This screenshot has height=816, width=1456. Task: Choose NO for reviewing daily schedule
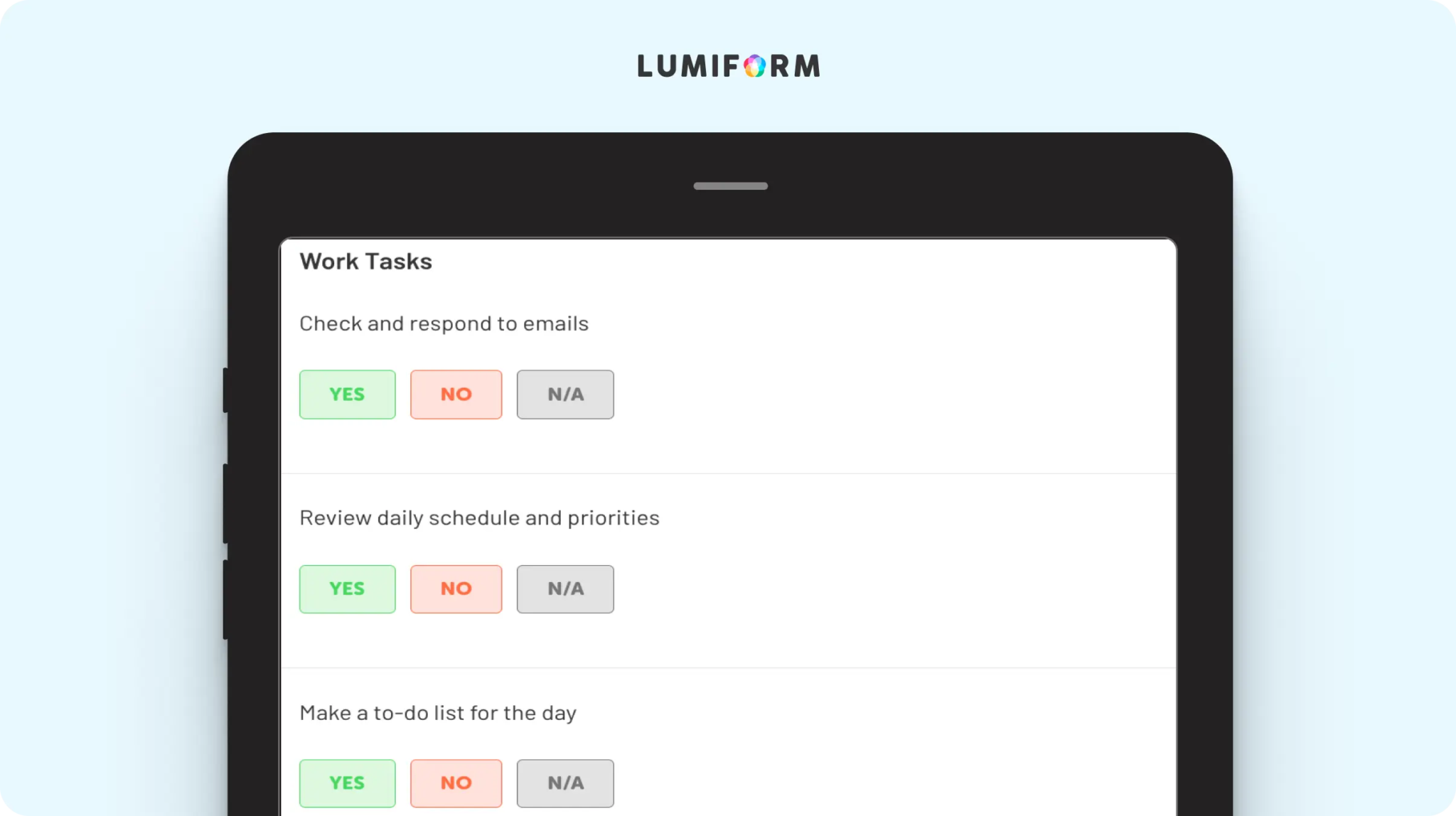[456, 589]
